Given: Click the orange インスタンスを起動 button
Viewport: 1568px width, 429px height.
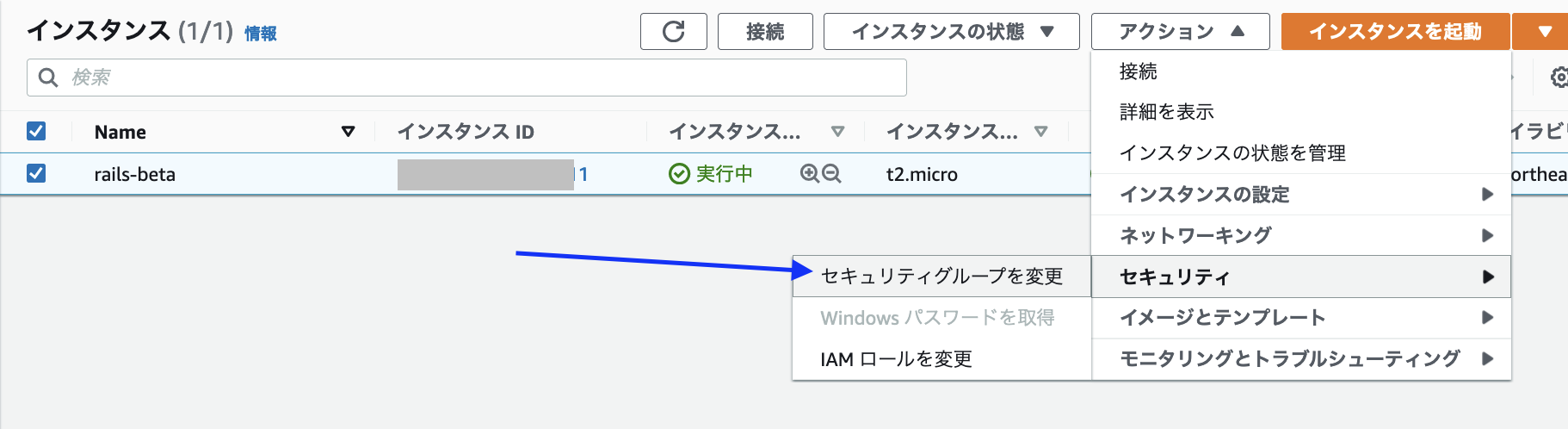Looking at the screenshot, I should point(1394,32).
